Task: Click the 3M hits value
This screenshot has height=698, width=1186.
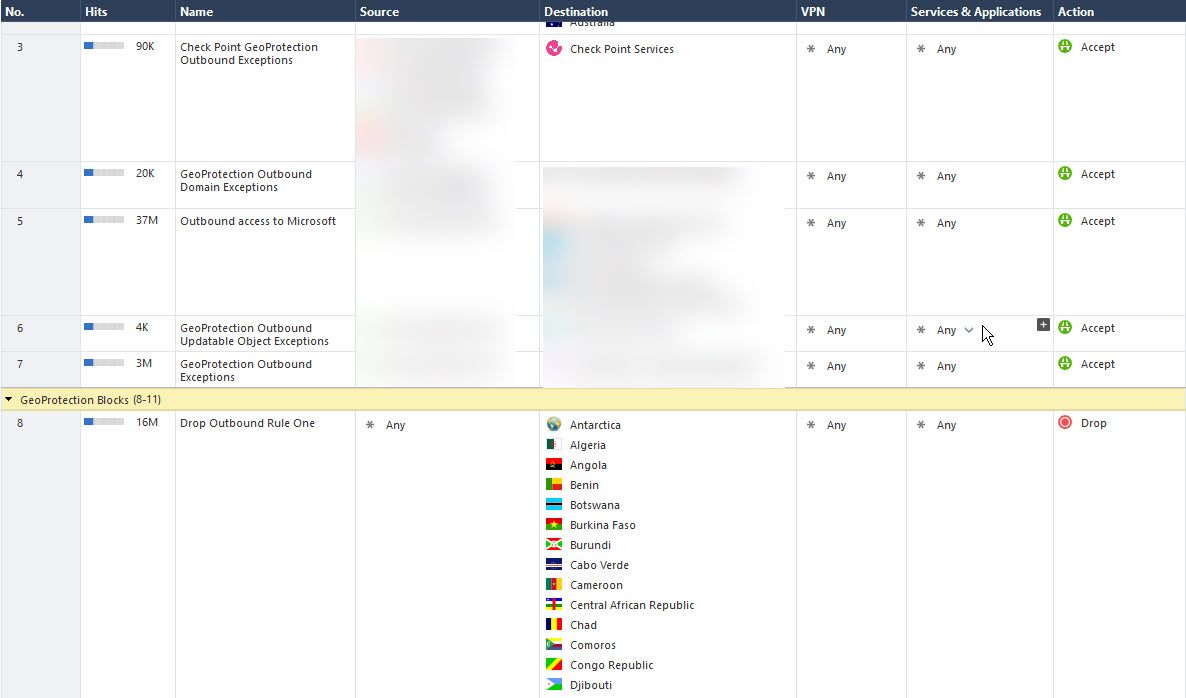Action: [144, 363]
